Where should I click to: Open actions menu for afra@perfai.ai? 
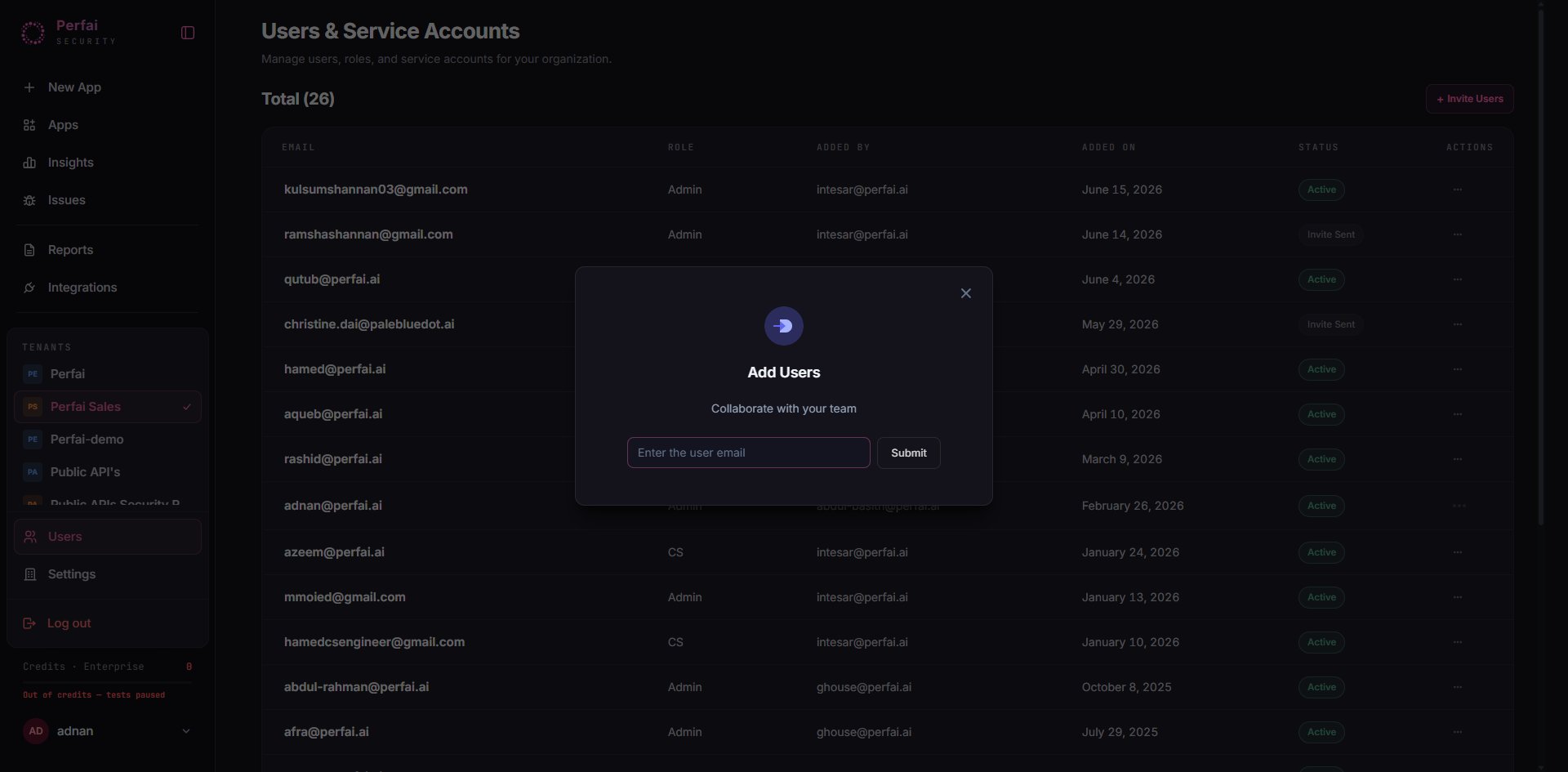pos(1458,732)
